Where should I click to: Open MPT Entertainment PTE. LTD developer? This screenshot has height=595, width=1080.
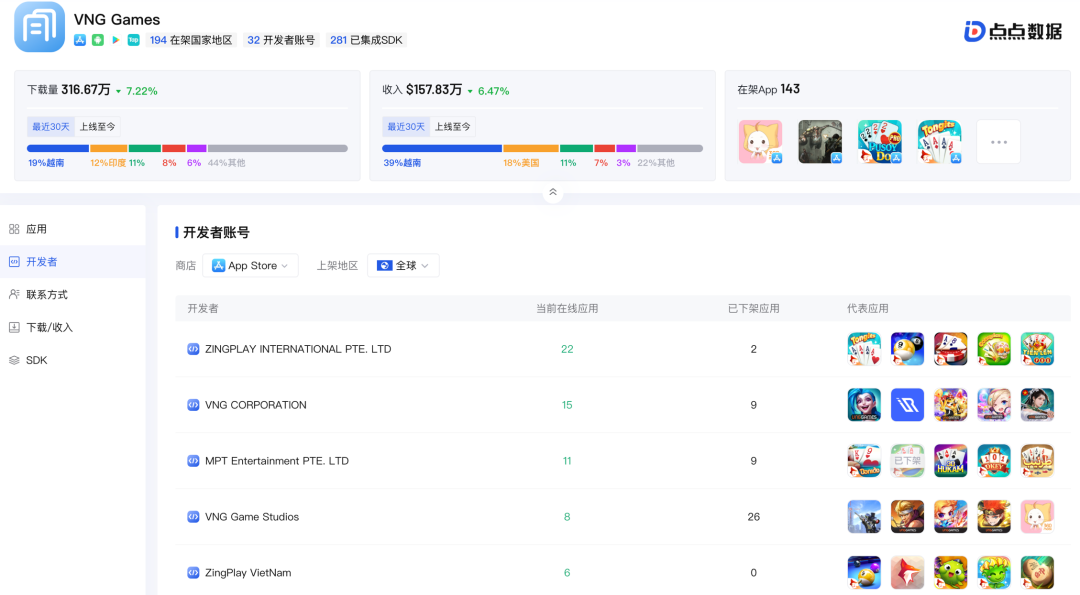click(x=276, y=461)
